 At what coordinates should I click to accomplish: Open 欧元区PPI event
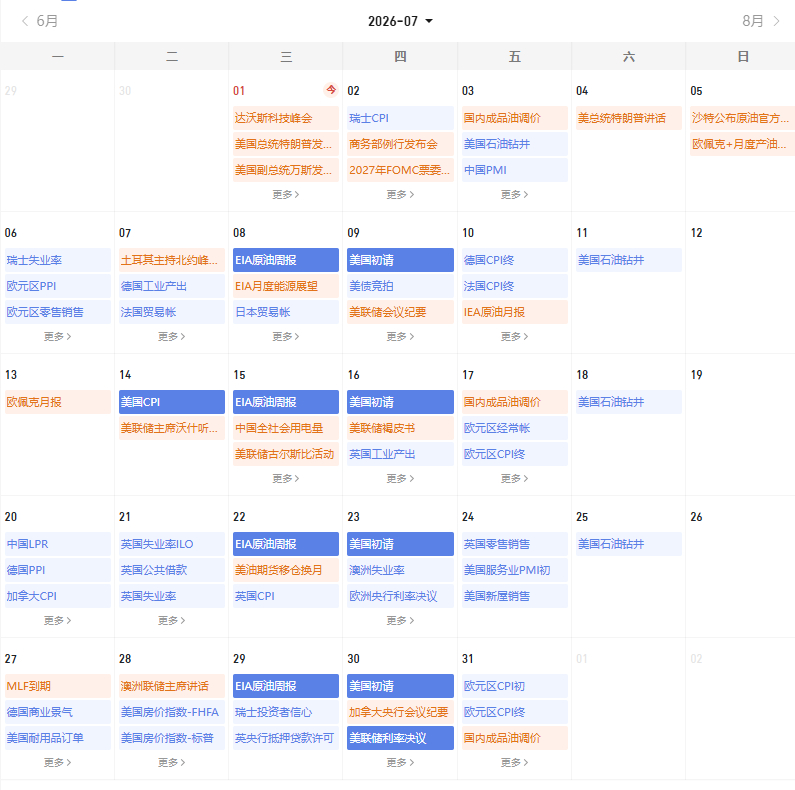[x=58, y=286]
